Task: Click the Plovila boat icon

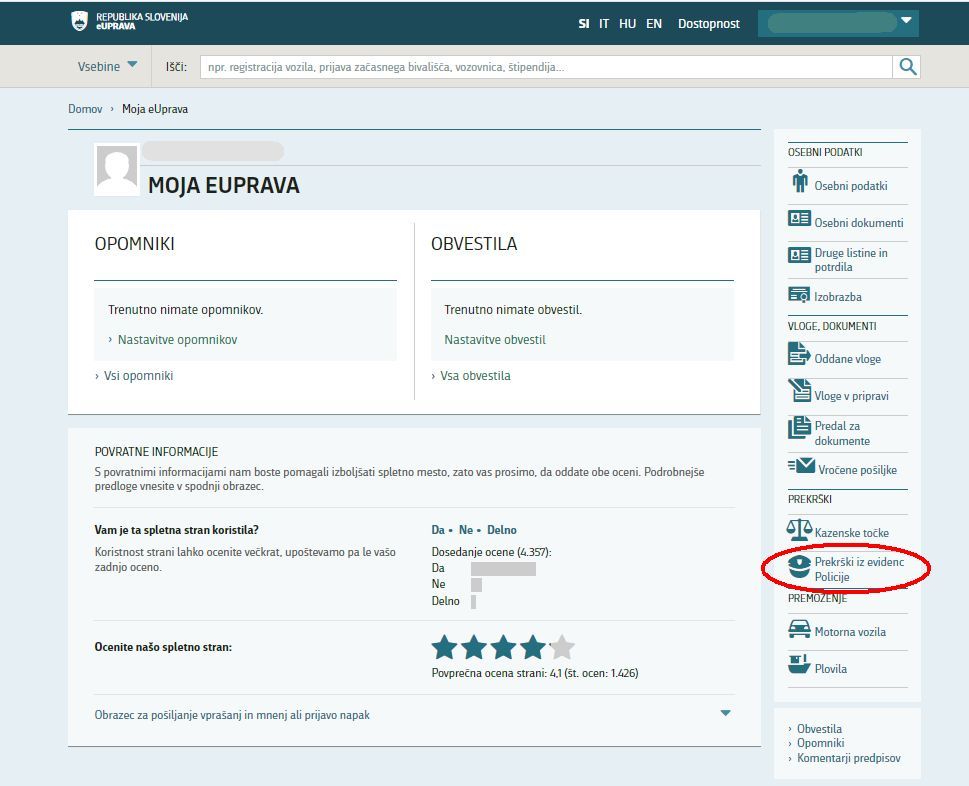Action: click(x=799, y=664)
